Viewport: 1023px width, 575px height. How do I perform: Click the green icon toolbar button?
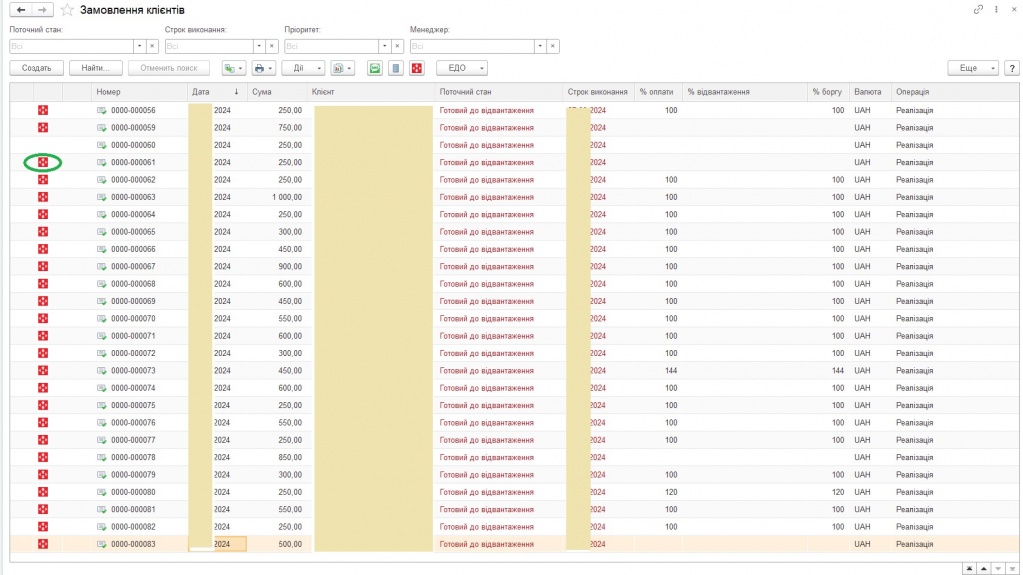point(375,68)
